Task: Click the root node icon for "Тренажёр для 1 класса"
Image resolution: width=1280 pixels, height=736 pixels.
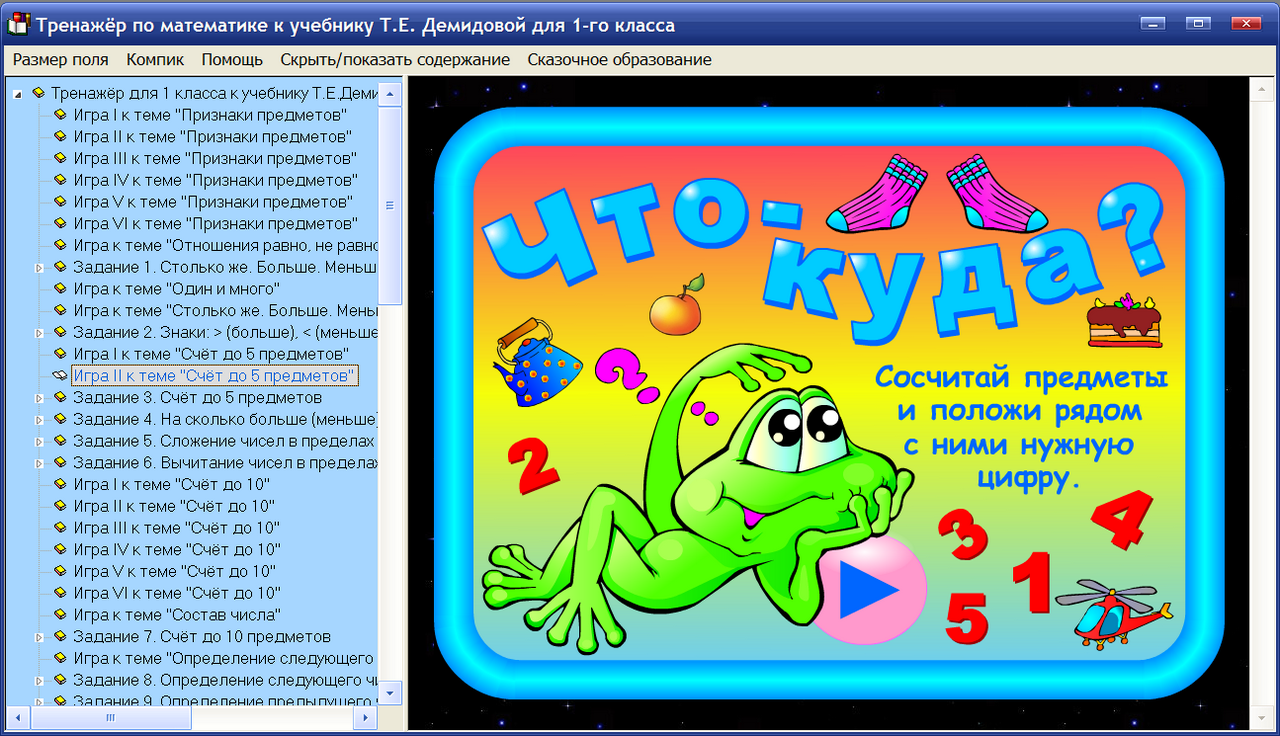Action: 40,92
